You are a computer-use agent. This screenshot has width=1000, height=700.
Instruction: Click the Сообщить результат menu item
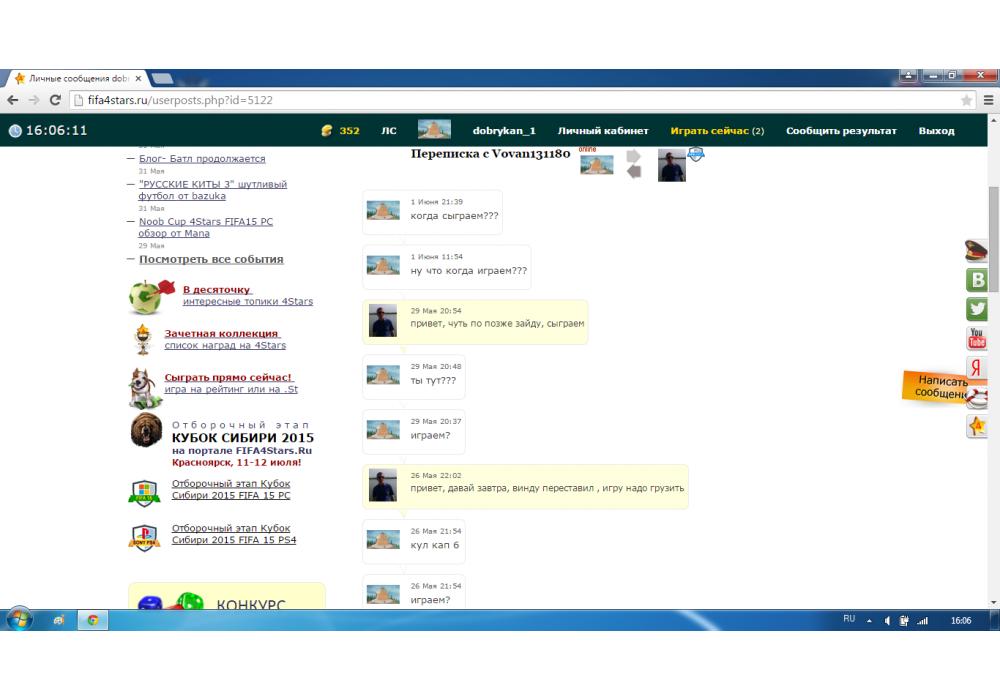tap(841, 131)
